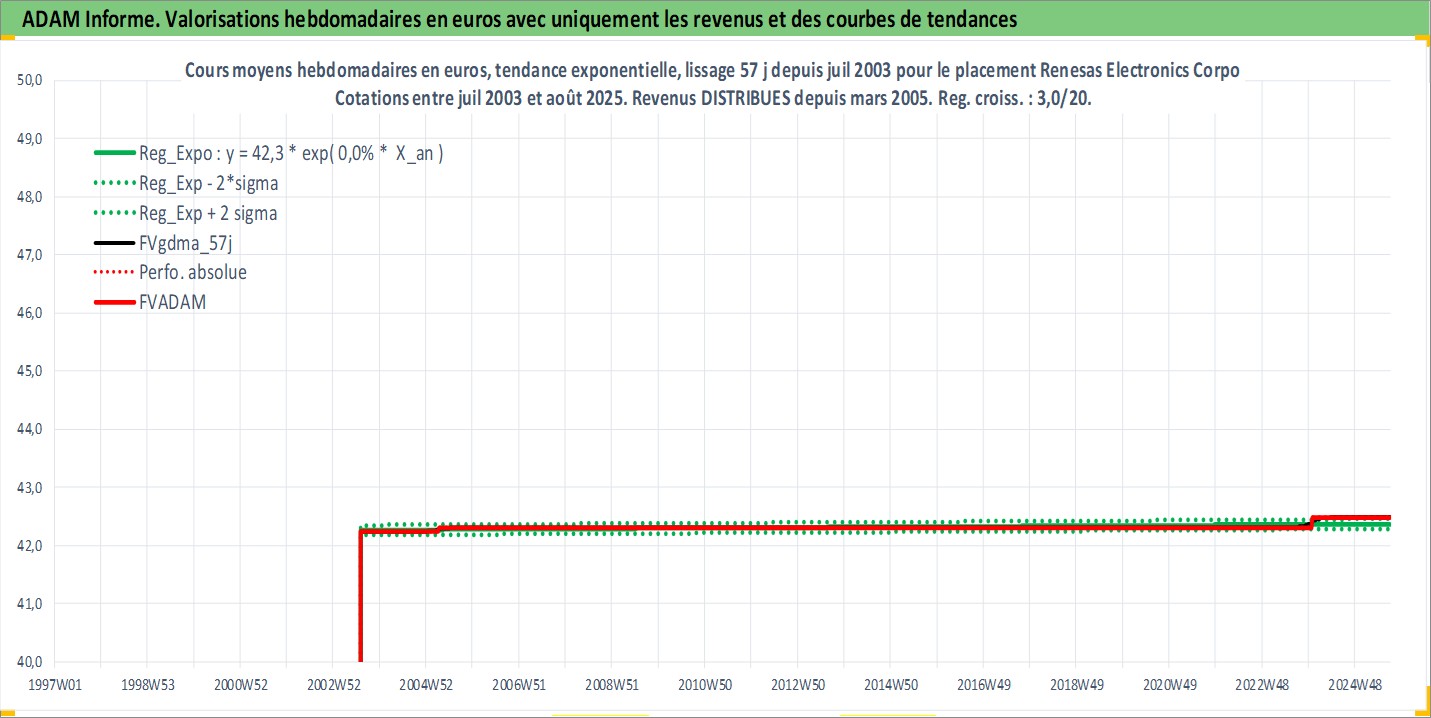This screenshot has width=1431, height=718.
Task: Select the green banner title starting 'ADAM Informe'
Action: pos(520,18)
